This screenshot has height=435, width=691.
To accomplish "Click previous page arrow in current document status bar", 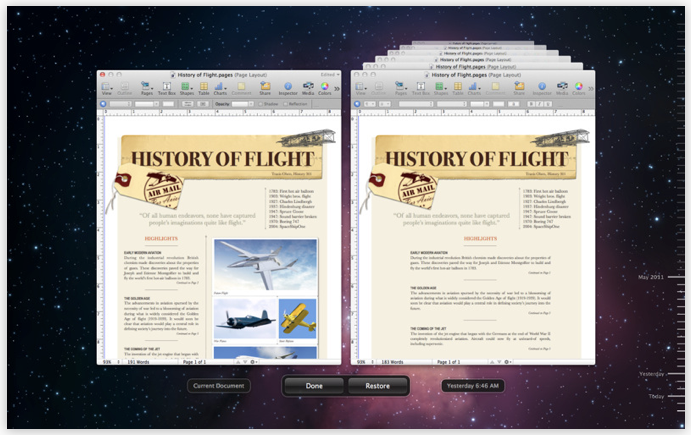I will point(238,362).
